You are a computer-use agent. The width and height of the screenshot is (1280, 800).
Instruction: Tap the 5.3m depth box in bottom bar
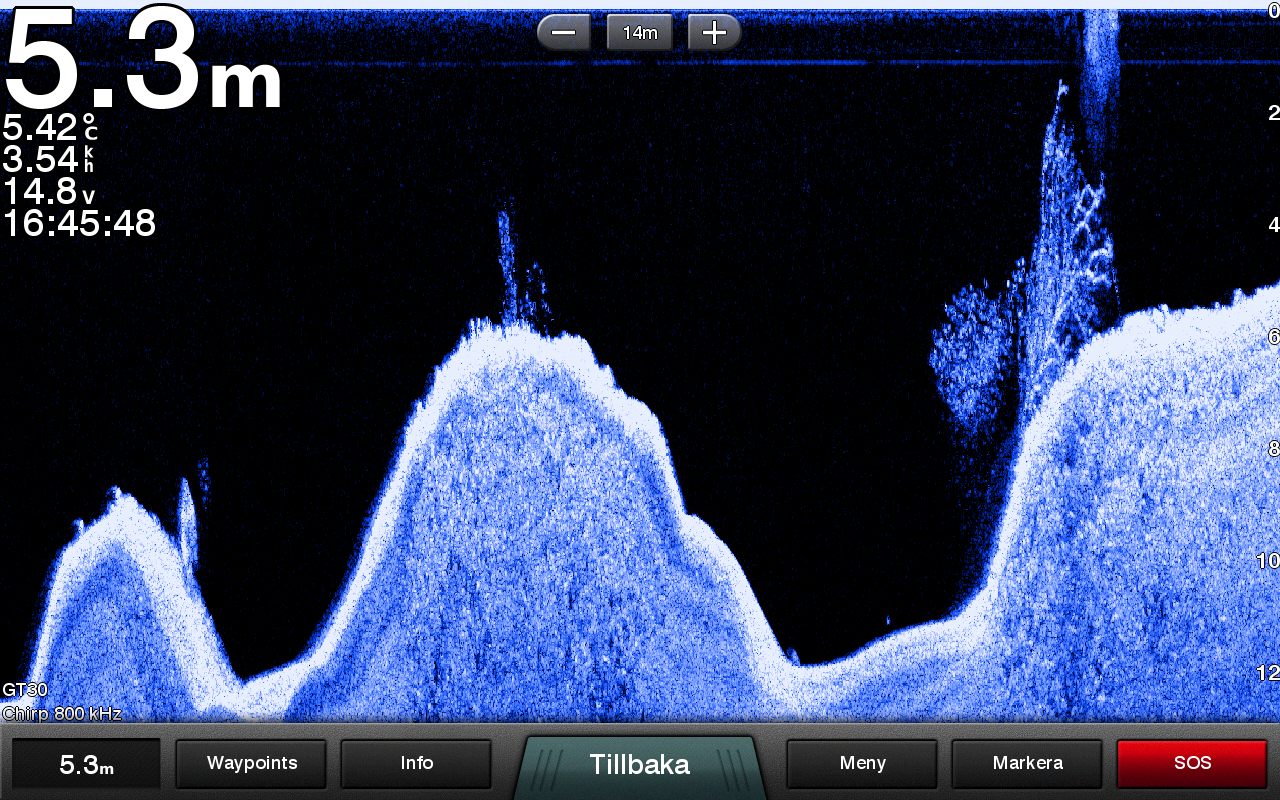[x=86, y=765]
